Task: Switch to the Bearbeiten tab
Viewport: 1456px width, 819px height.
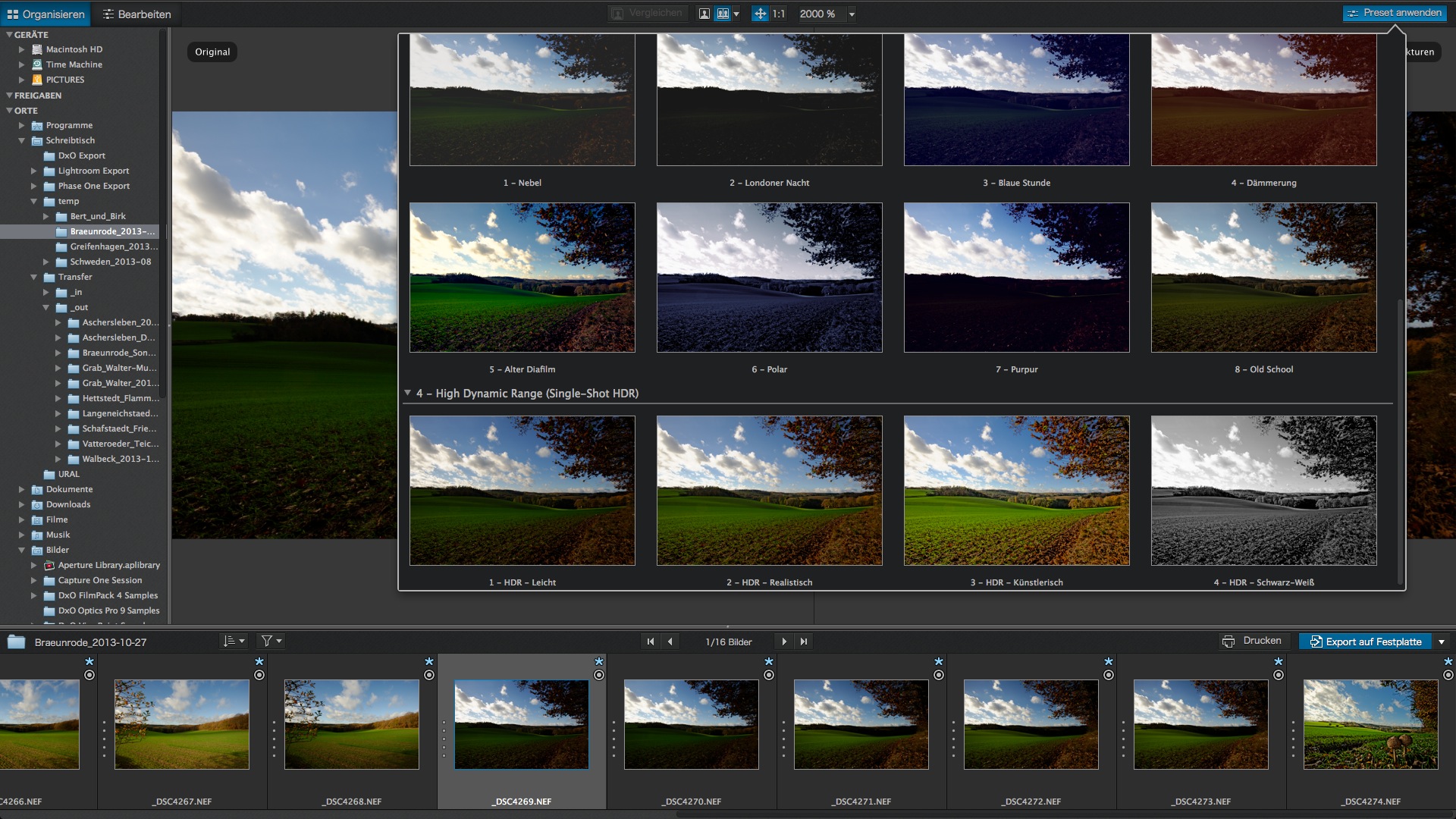Action: [x=137, y=14]
